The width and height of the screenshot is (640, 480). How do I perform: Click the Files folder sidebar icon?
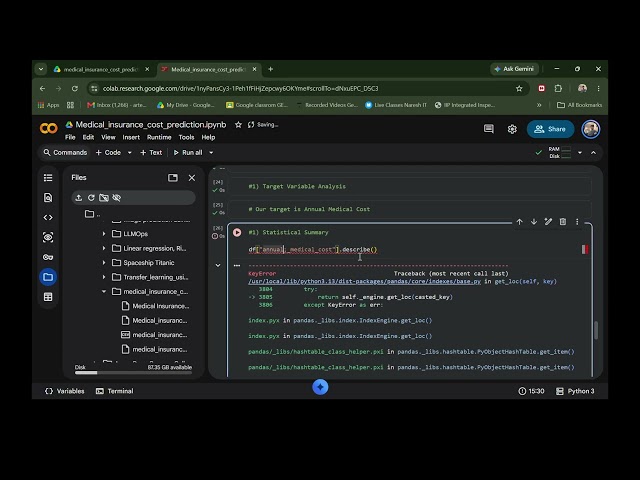pyautogui.click(x=48, y=277)
